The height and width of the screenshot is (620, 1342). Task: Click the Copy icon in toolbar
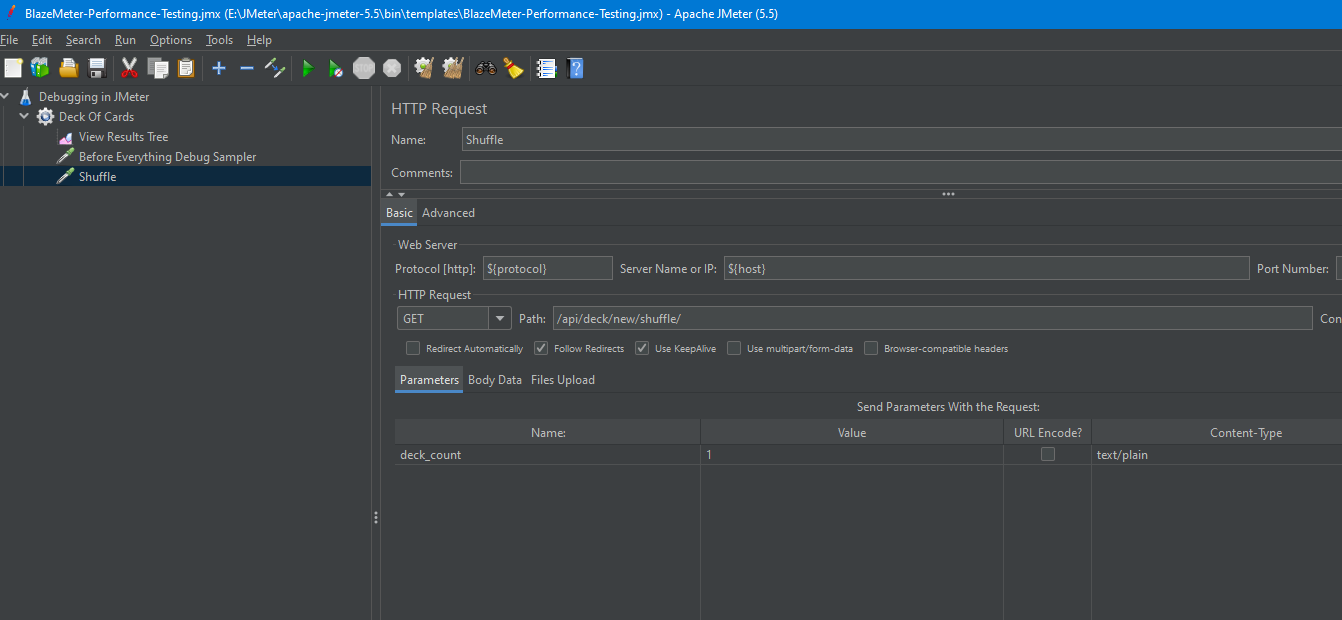pos(158,68)
